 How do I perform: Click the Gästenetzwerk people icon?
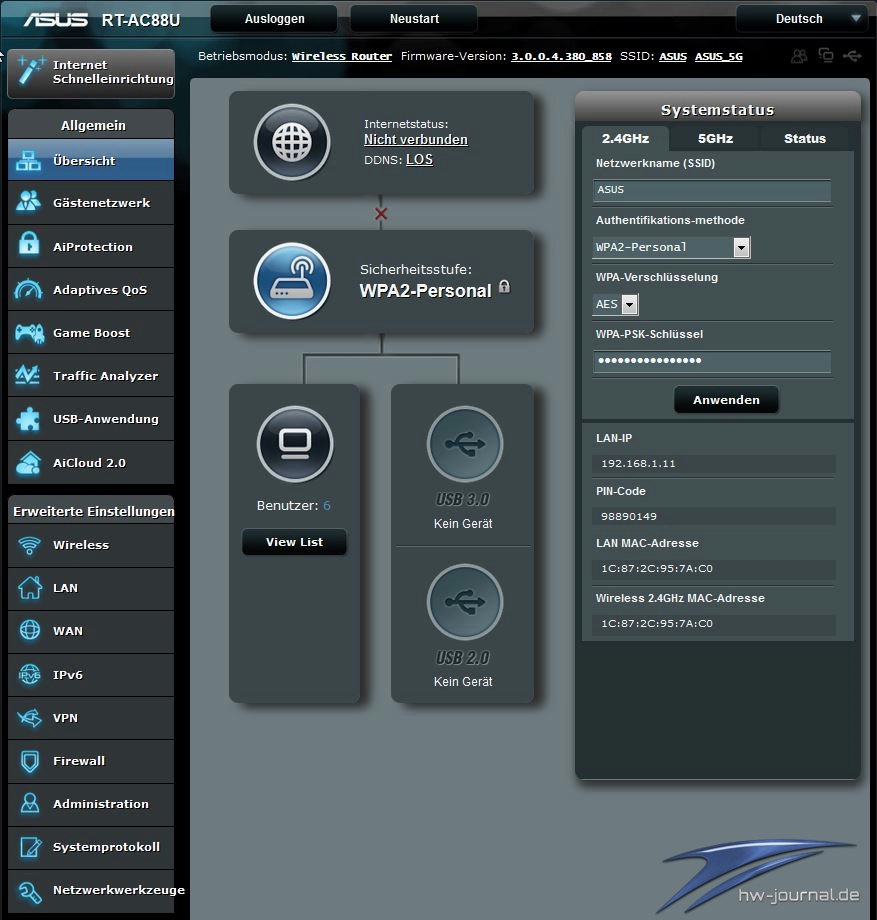click(x=28, y=202)
